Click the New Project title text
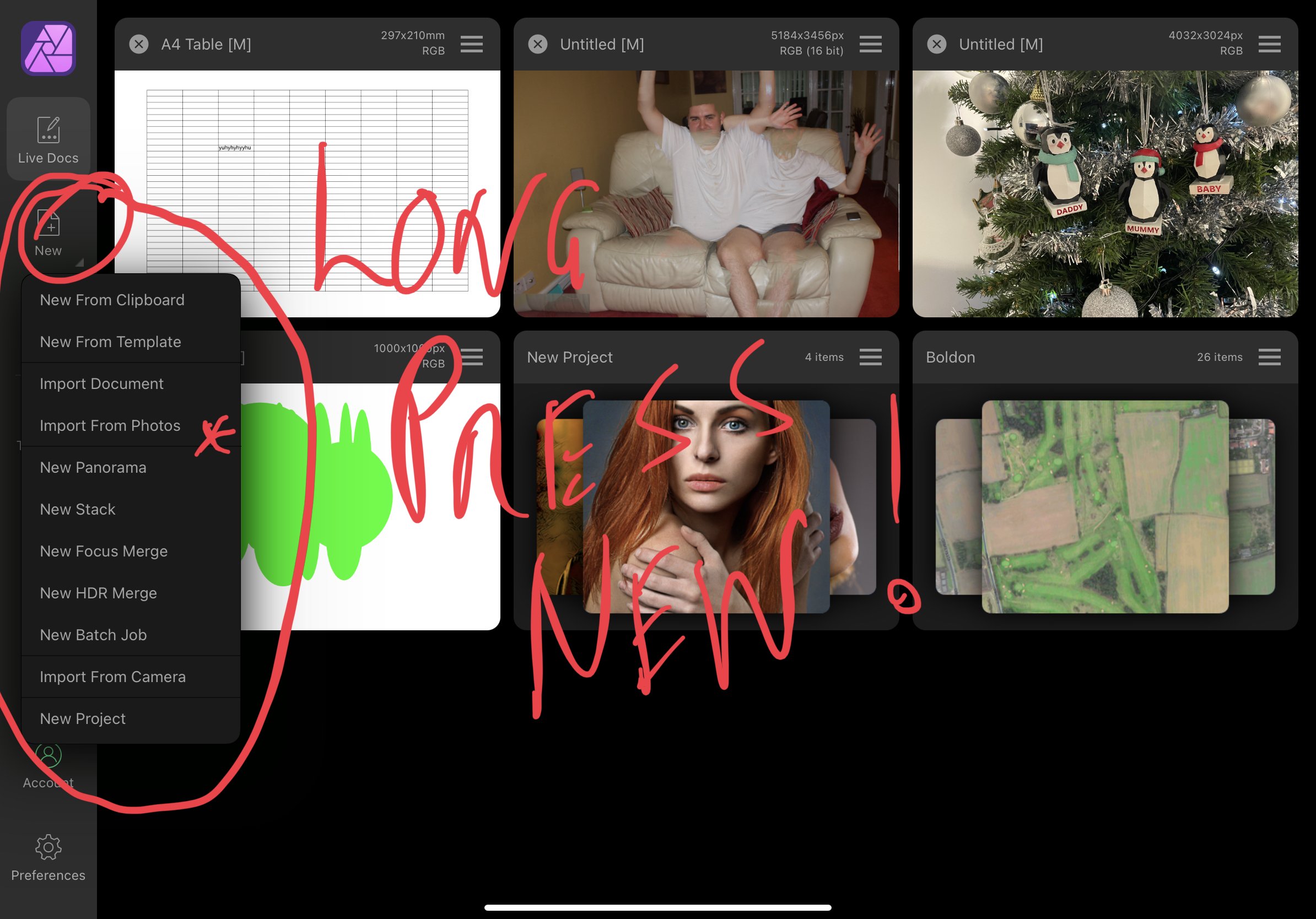1316x919 pixels. click(x=570, y=357)
